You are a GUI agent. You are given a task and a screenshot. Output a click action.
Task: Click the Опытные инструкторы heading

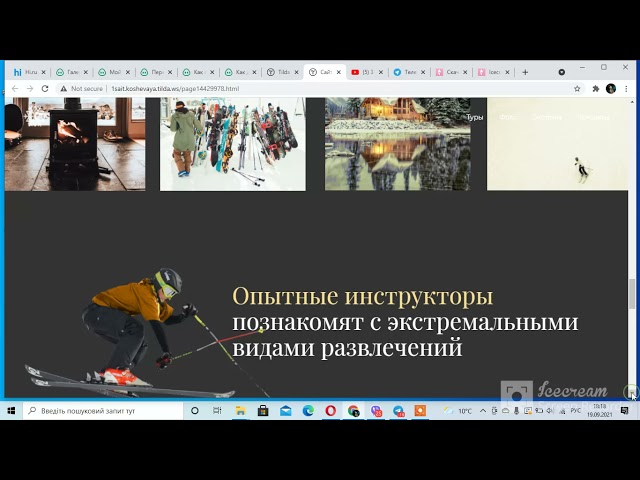pyautogui.click(x=362, y=296)
